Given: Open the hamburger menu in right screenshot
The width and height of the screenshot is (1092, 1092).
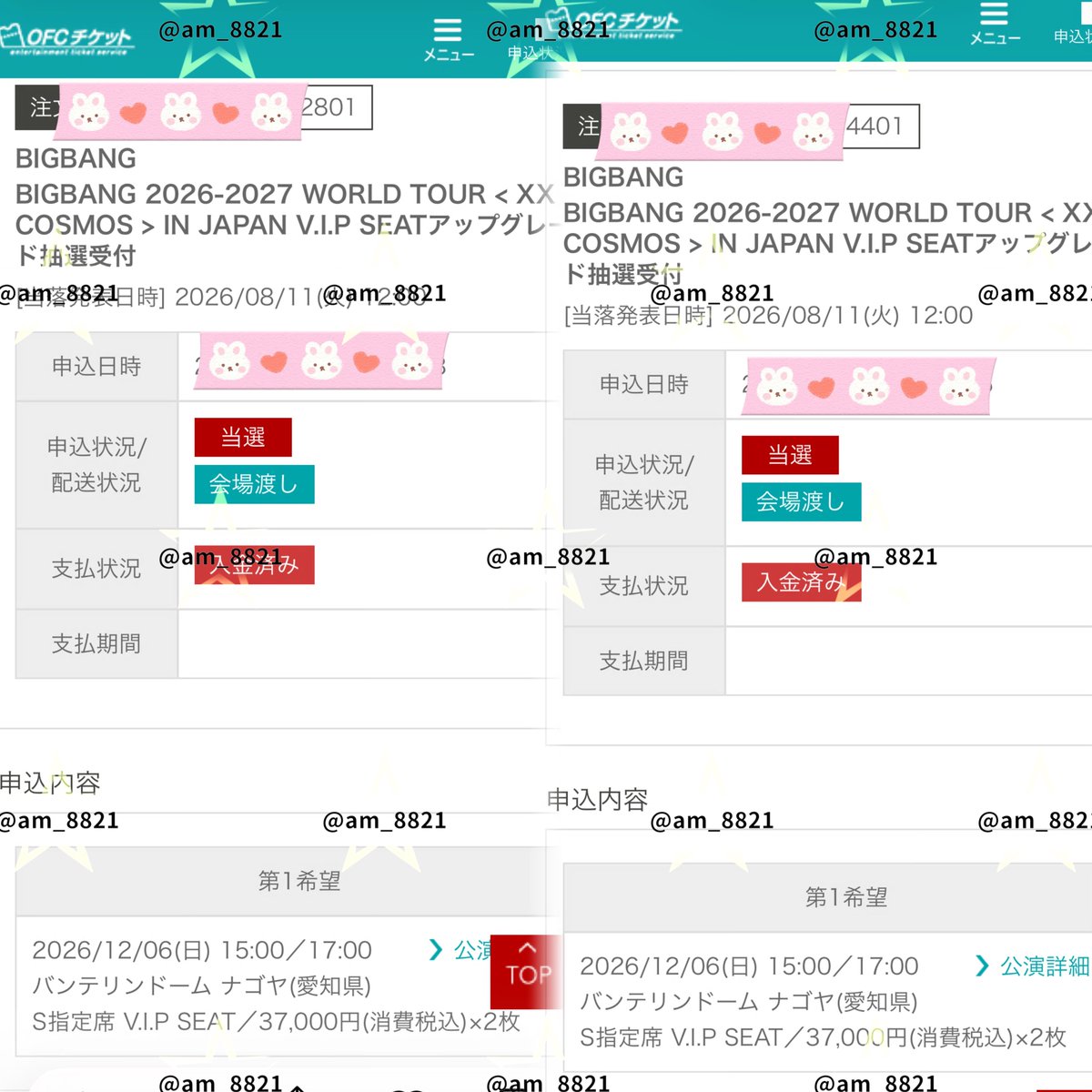Looking at the screenshot, I should tap(995, 25).
